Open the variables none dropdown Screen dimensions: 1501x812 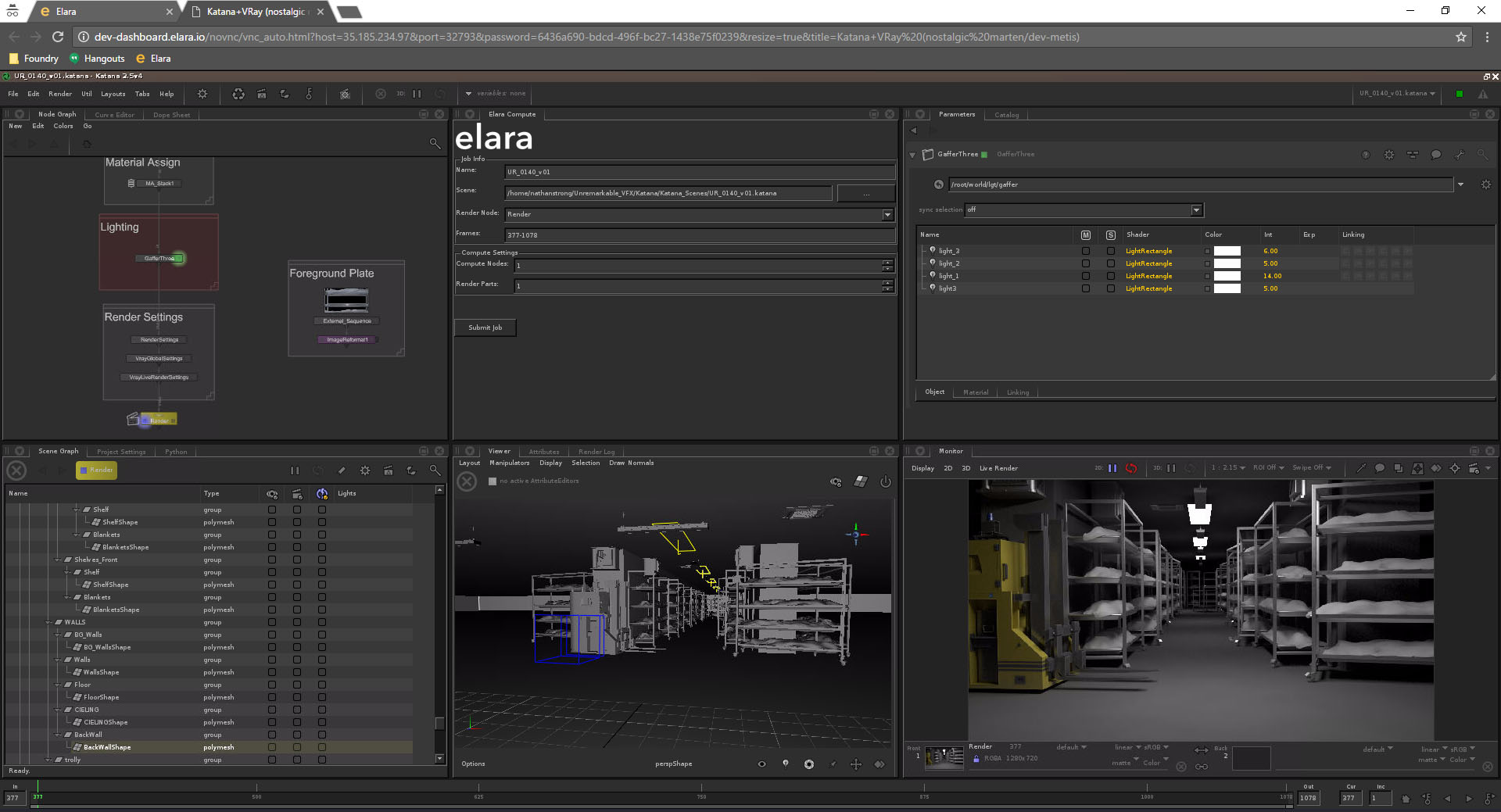tap(496, 94)
